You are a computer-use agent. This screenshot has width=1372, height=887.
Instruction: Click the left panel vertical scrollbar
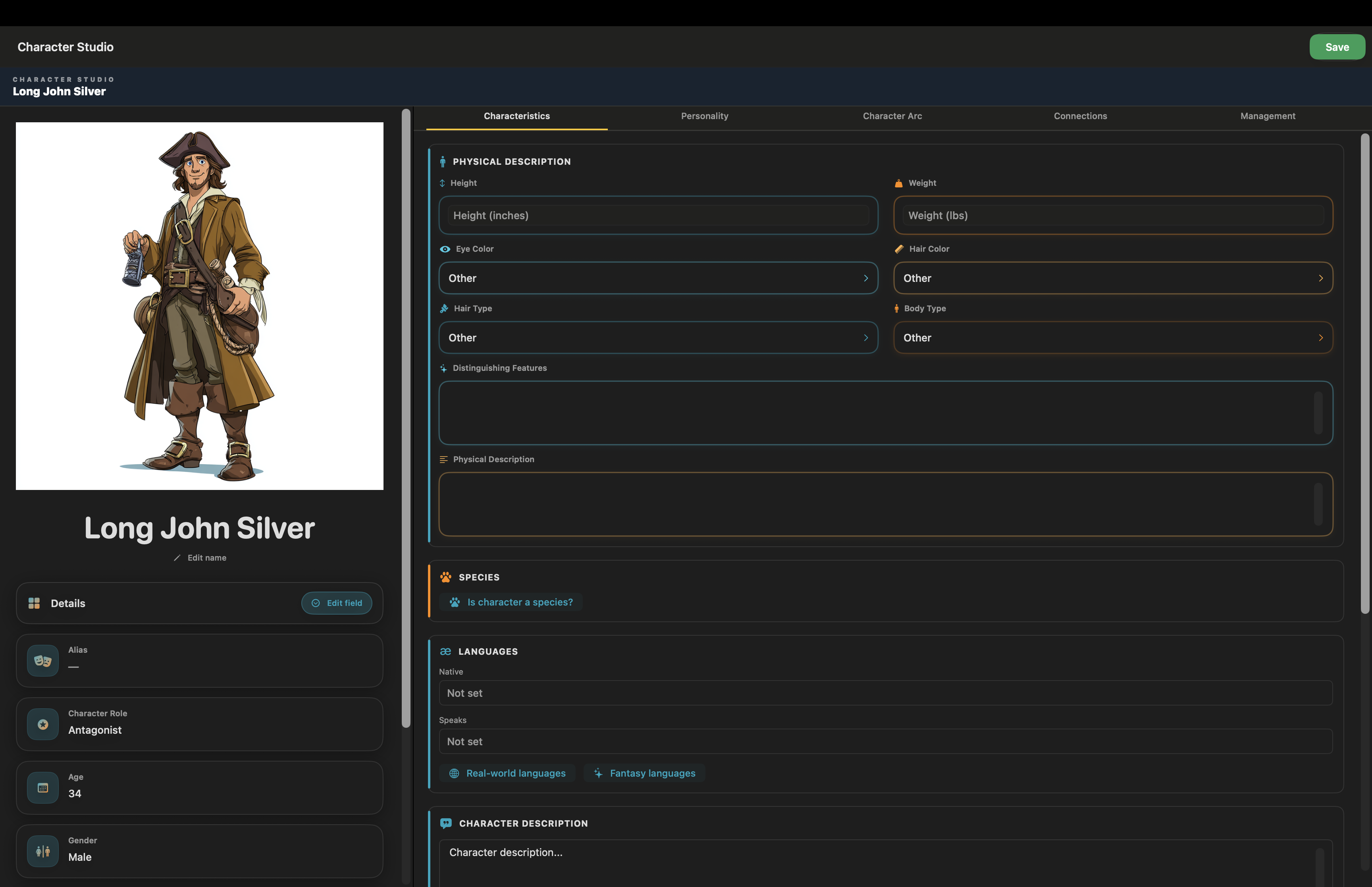pos(406,418)
